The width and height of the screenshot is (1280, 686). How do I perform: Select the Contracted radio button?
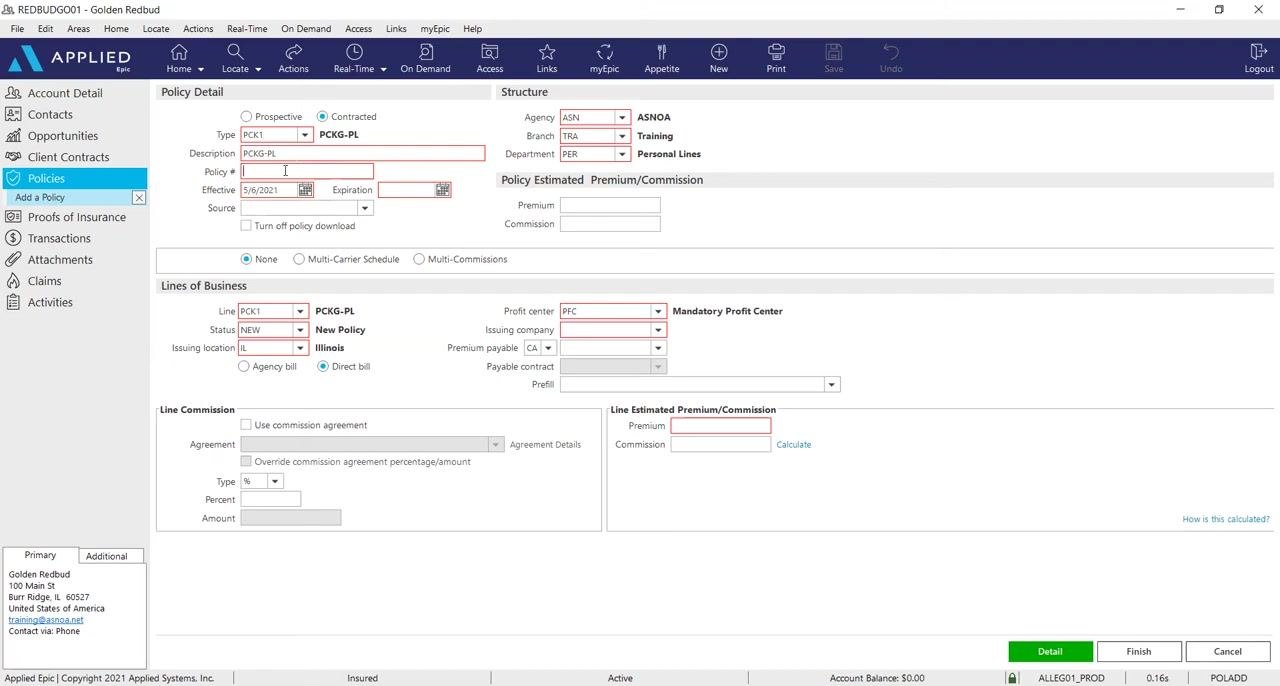point(322,117)
